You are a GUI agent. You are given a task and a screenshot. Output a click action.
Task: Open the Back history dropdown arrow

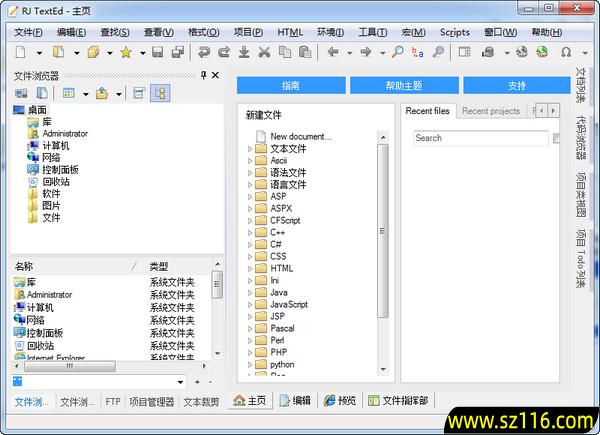[349, 53]
